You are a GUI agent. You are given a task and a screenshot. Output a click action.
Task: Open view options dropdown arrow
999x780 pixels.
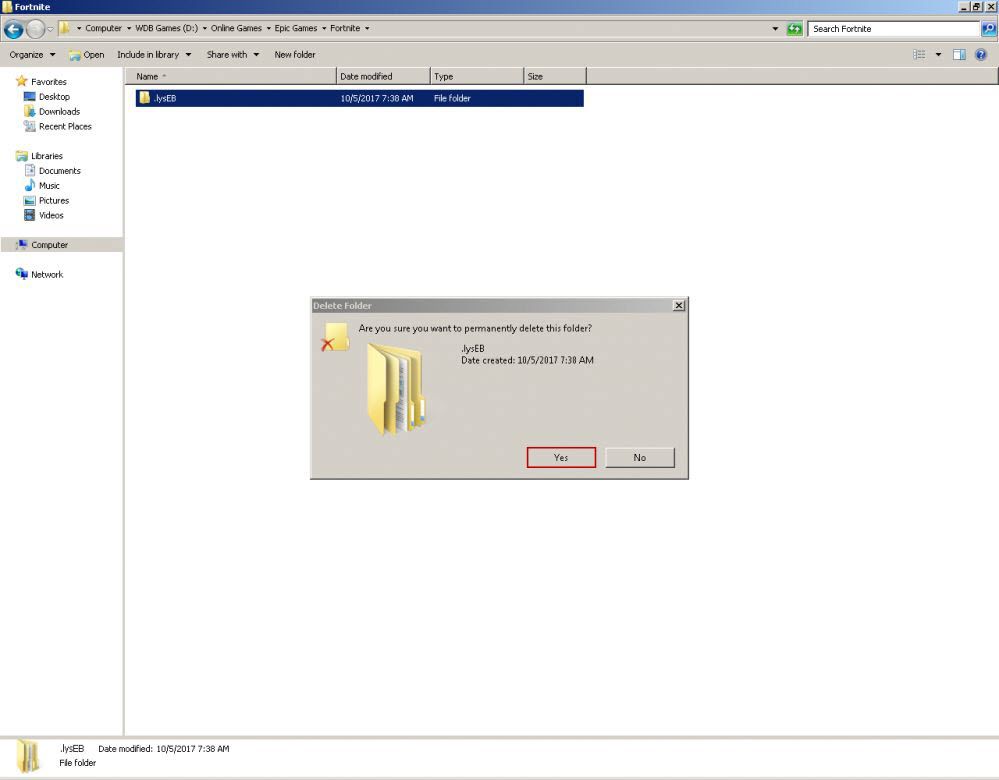[x=938, y=55]
